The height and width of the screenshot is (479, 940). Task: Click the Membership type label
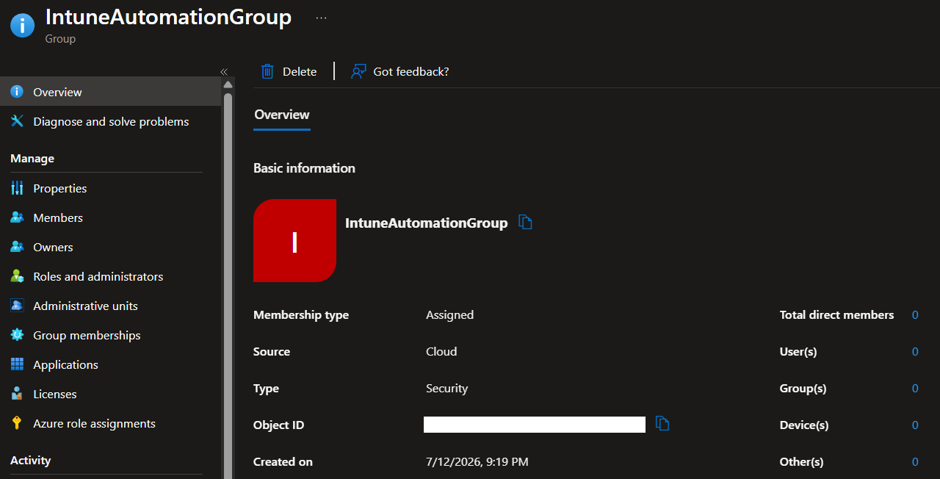point(301,315)
